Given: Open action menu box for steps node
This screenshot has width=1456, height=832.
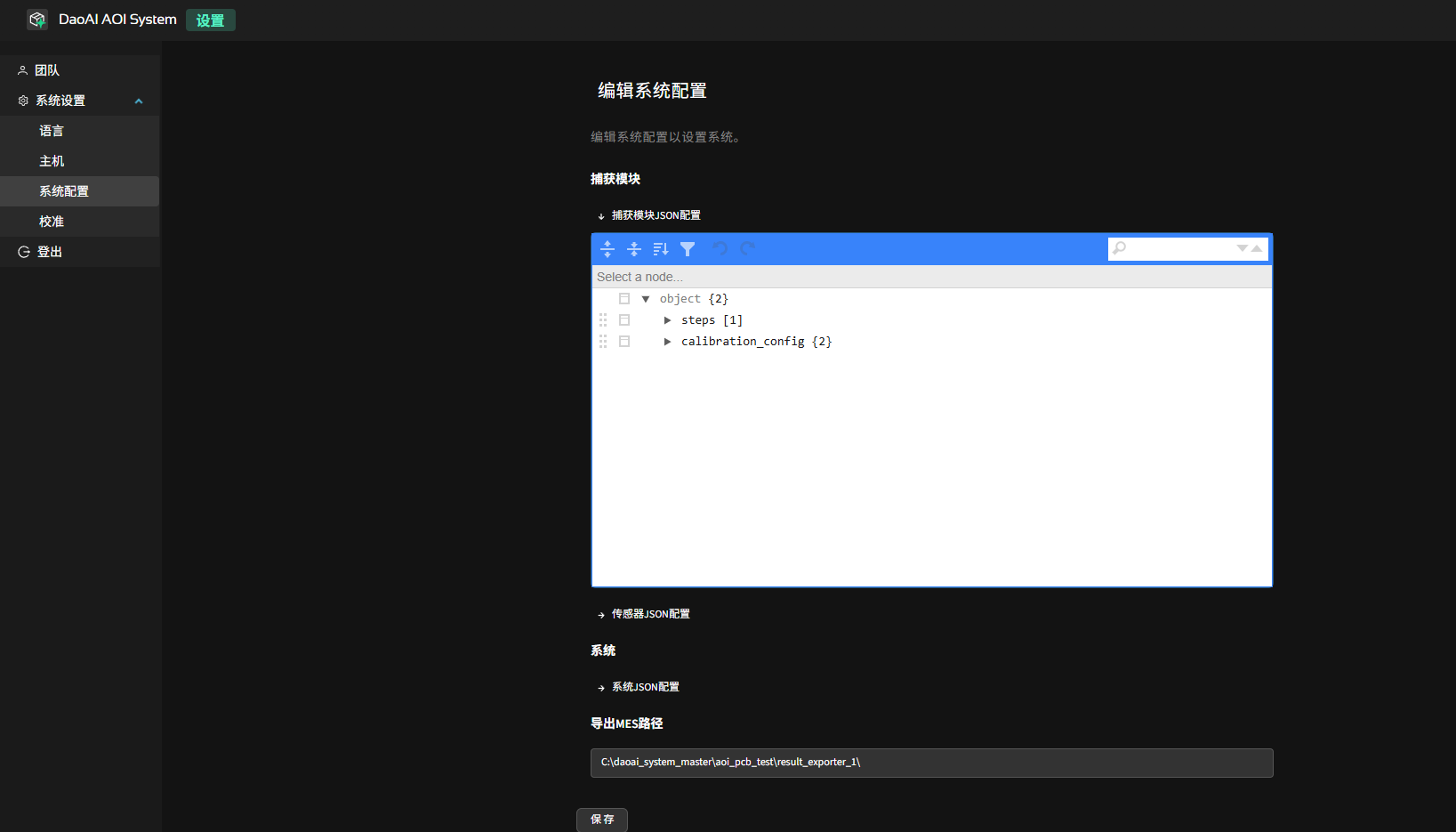Looking at the screenshot, I should tap(624, 320).
